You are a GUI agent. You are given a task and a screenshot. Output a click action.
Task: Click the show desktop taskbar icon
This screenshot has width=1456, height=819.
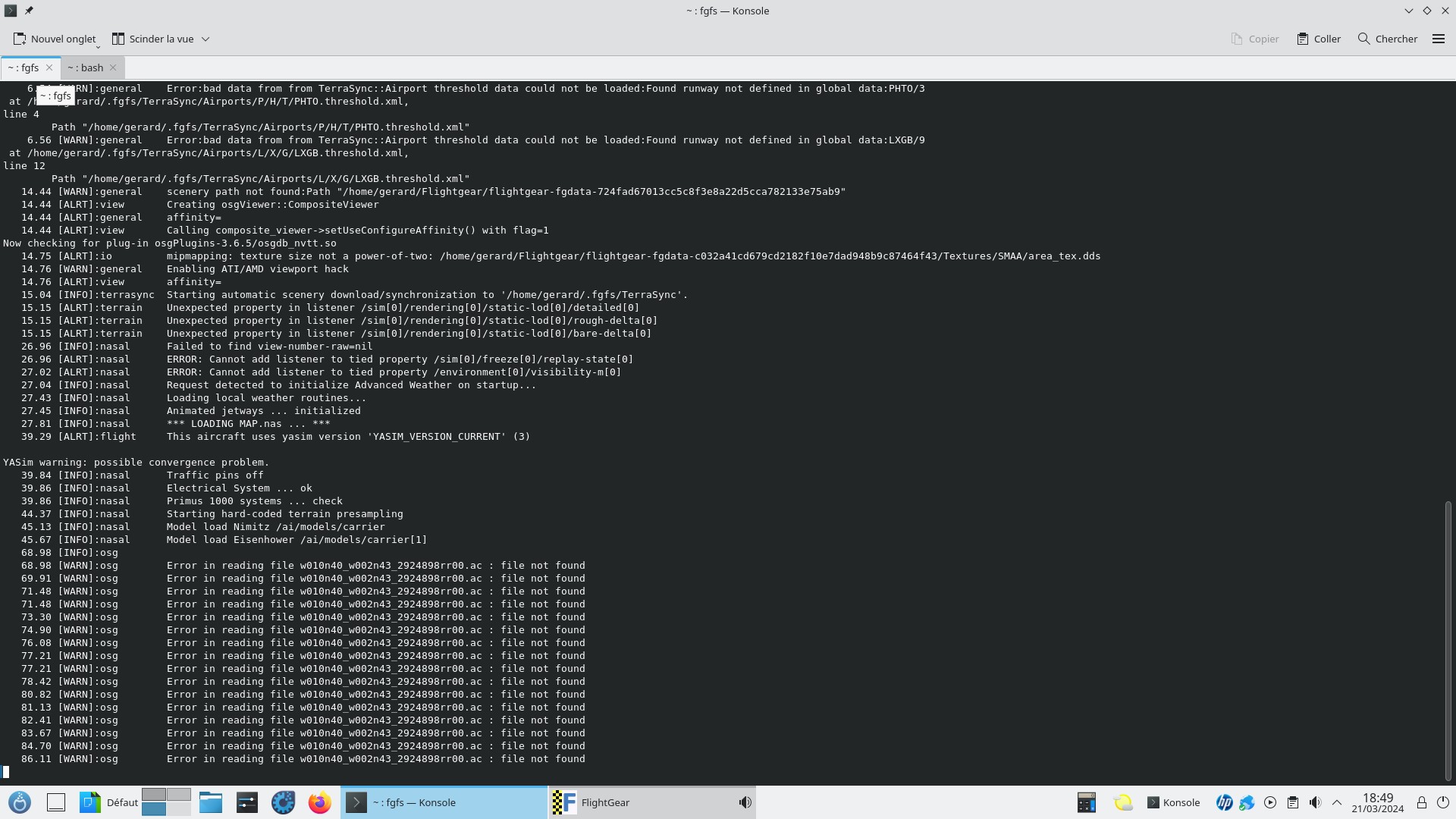56,802
